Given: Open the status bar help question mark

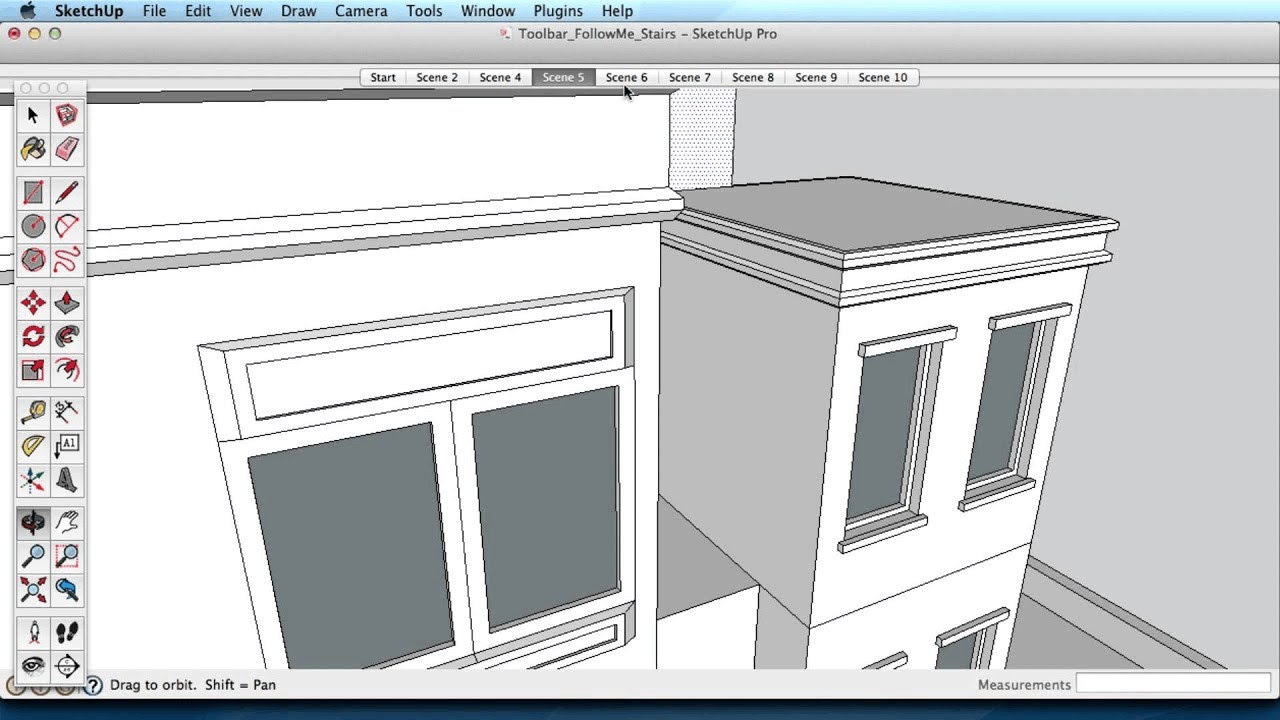Looking at the screenshot, I should pyautogui.click(x=93, y=685).
